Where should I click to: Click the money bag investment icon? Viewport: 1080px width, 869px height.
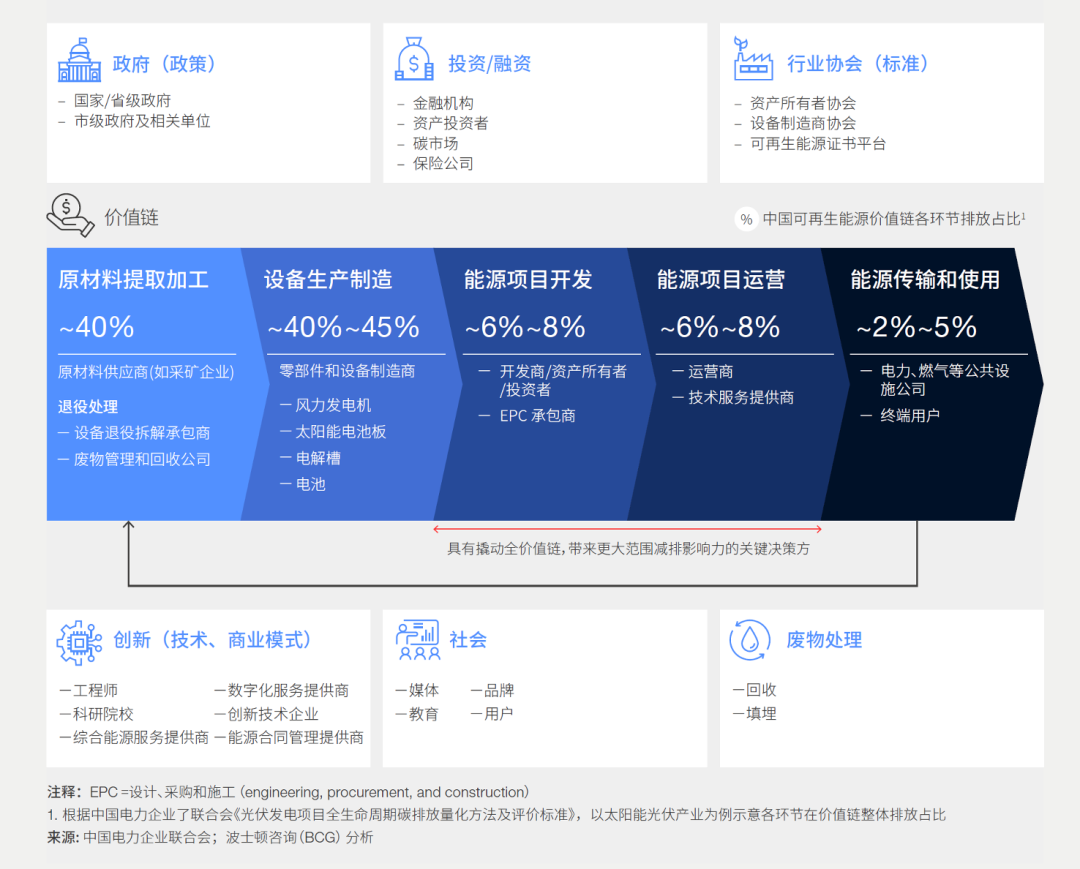coord(414,59)
